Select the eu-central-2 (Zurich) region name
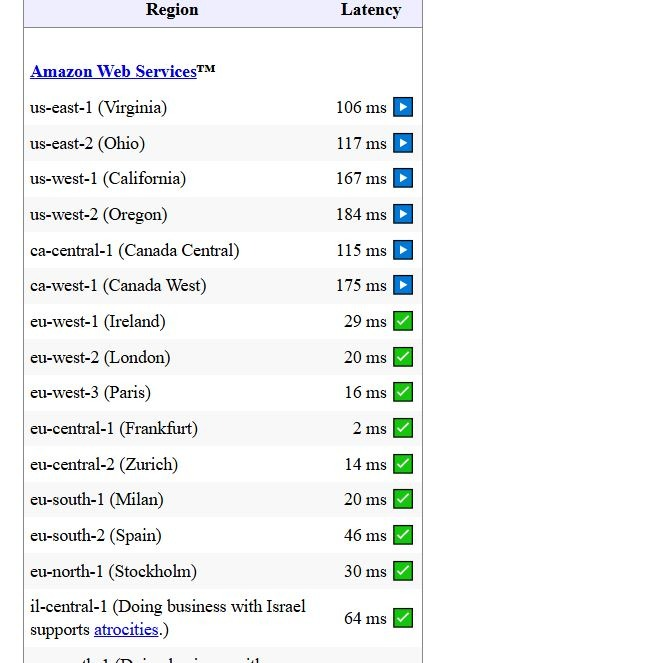 point(104,464)
